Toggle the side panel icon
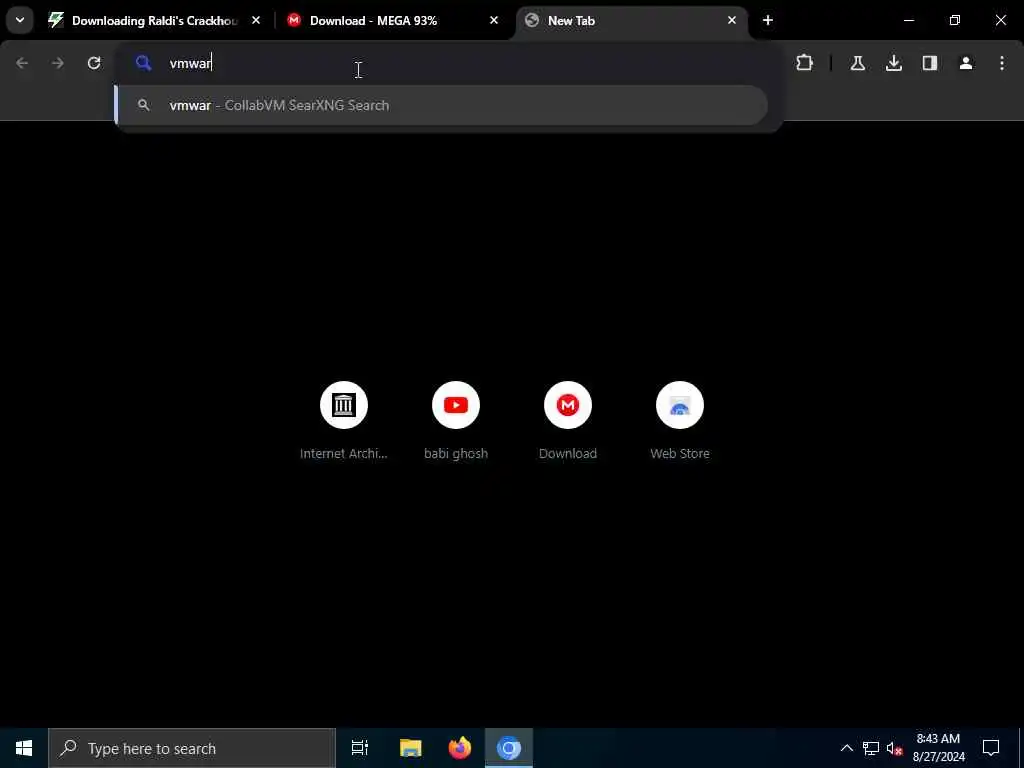 (x=929, y=63)
